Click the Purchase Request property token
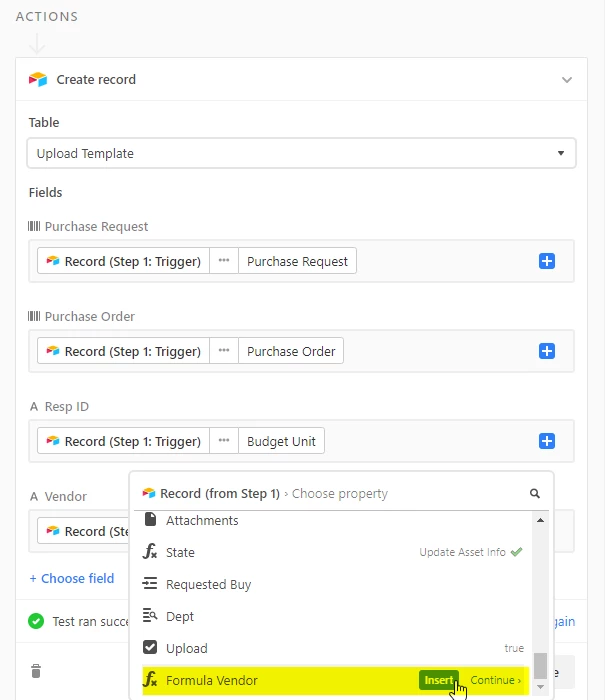Image resolution: width=605 pixels, height=700 pixels. 297,261
